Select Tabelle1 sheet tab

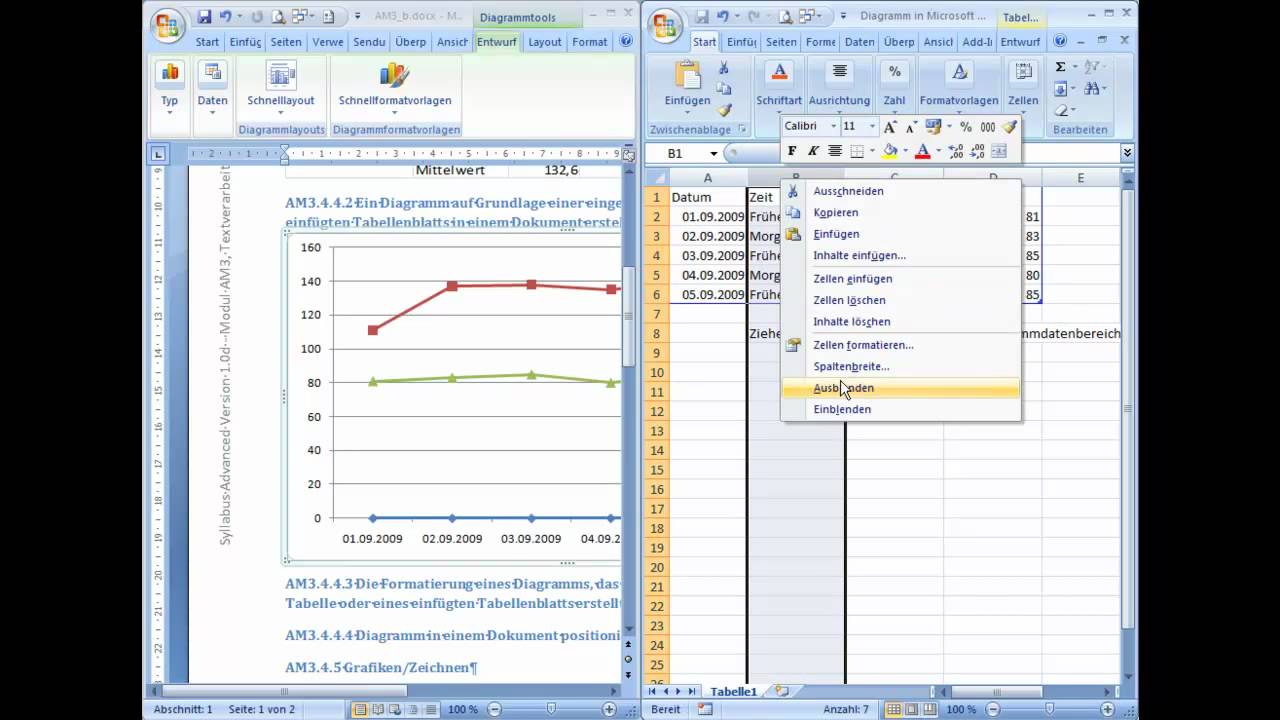(734, 691)
